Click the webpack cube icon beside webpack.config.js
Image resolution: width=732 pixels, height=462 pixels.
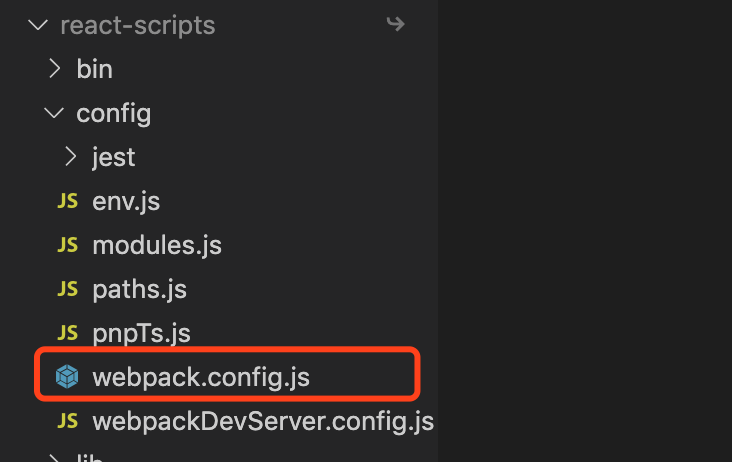point(66,377)
